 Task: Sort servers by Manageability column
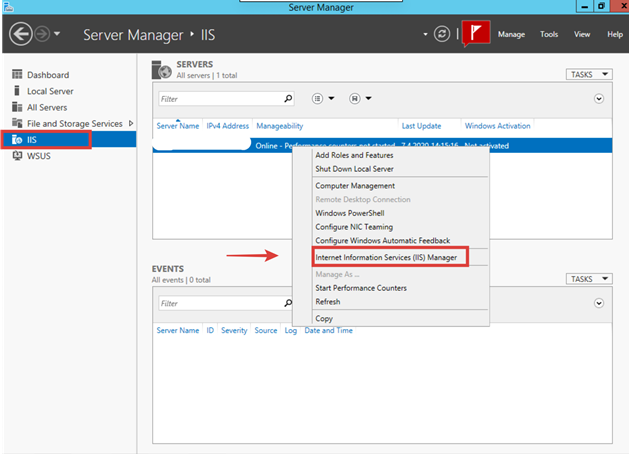280,126
